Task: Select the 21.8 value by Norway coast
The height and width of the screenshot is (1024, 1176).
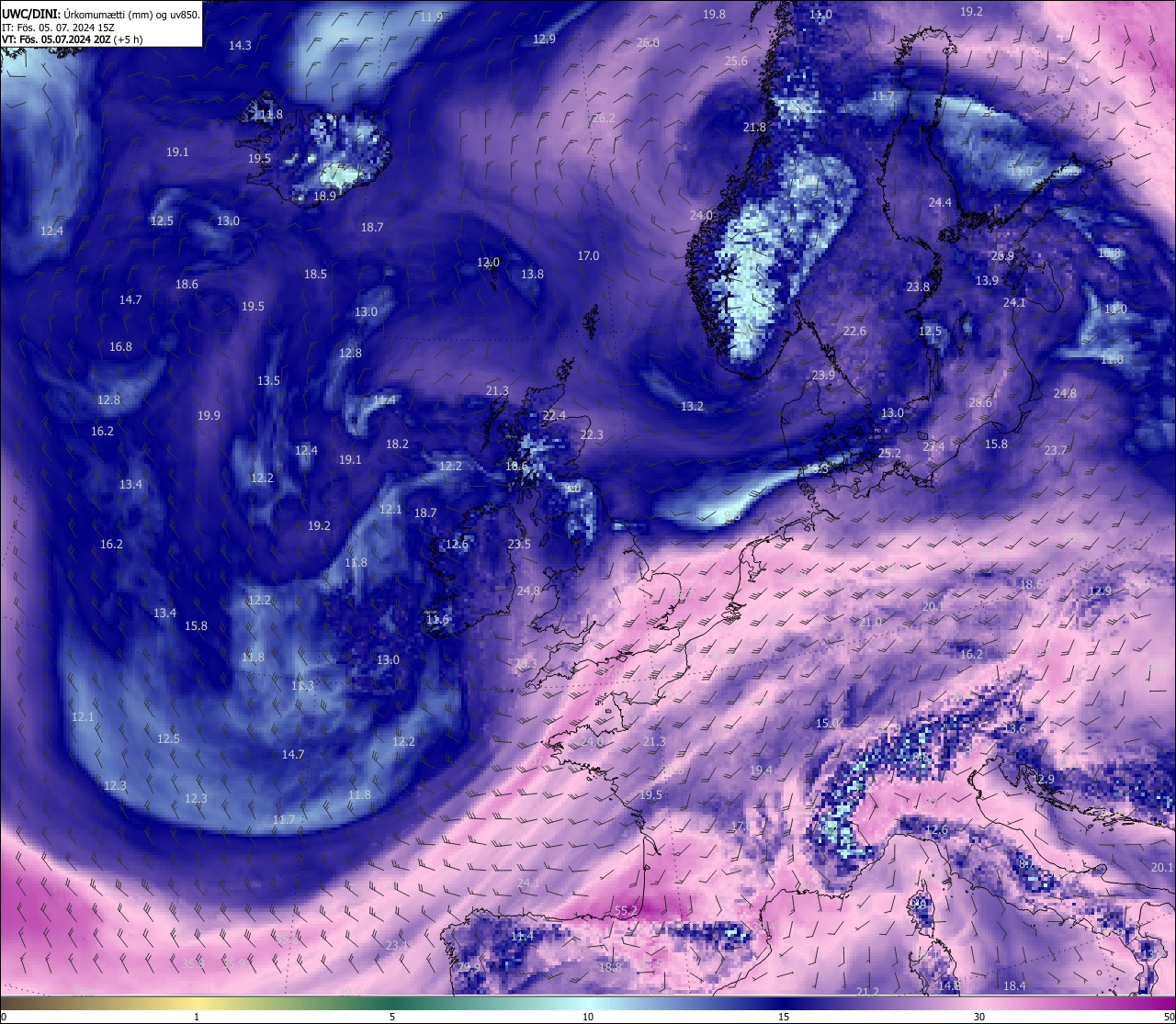Action: (754, 127)
